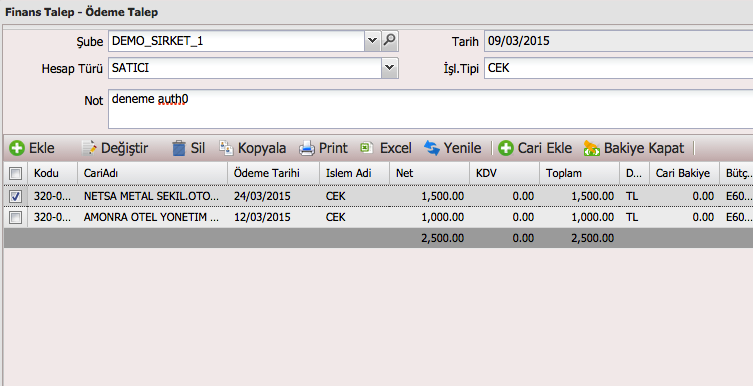Expand the Şube dropdown arrow
Image resolution: width=753 pixels, height=386 pixels.
372,41
